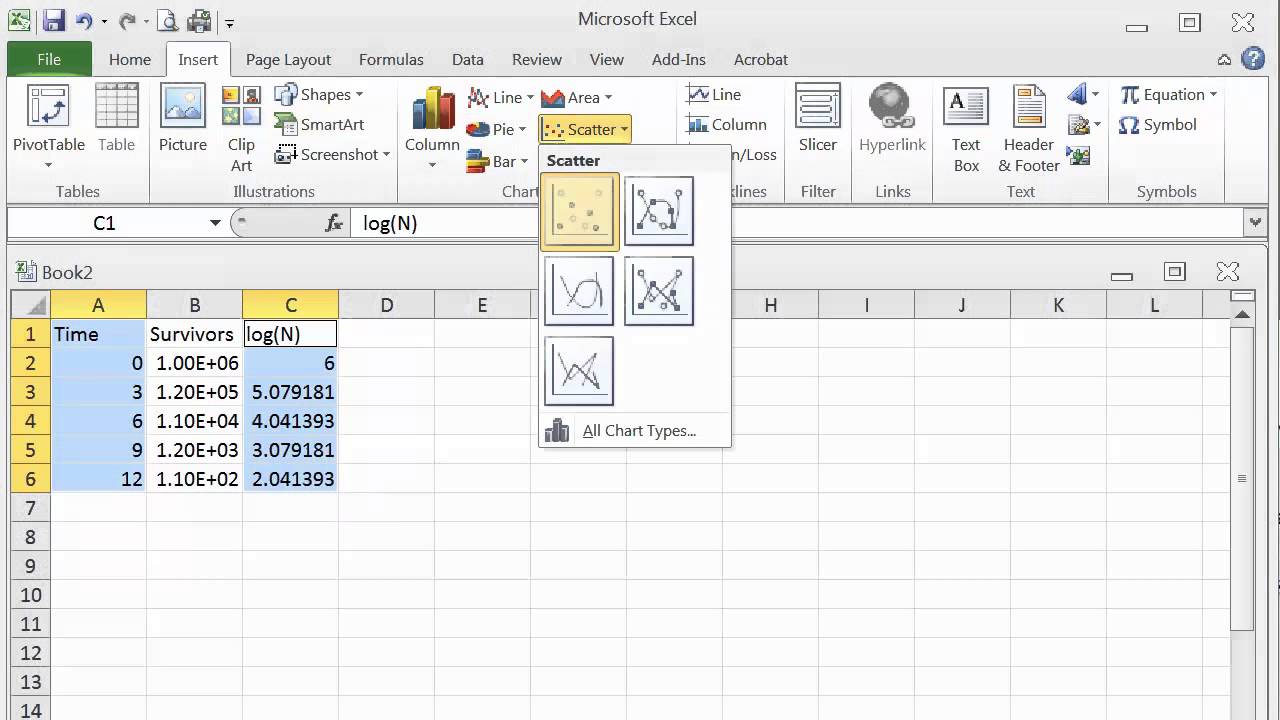Click the Select All corner of worksheet

(31, 305)
